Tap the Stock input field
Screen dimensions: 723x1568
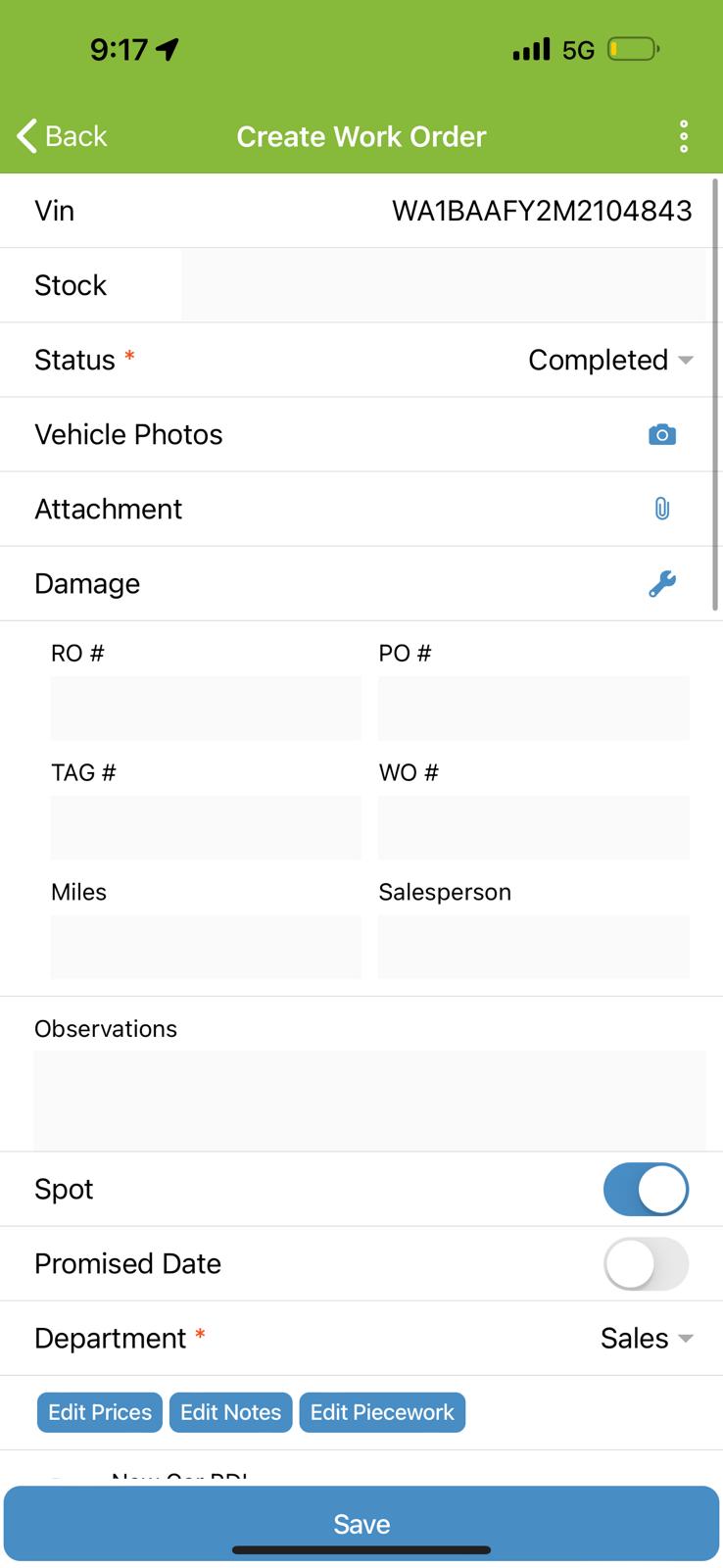pos(443,285)
